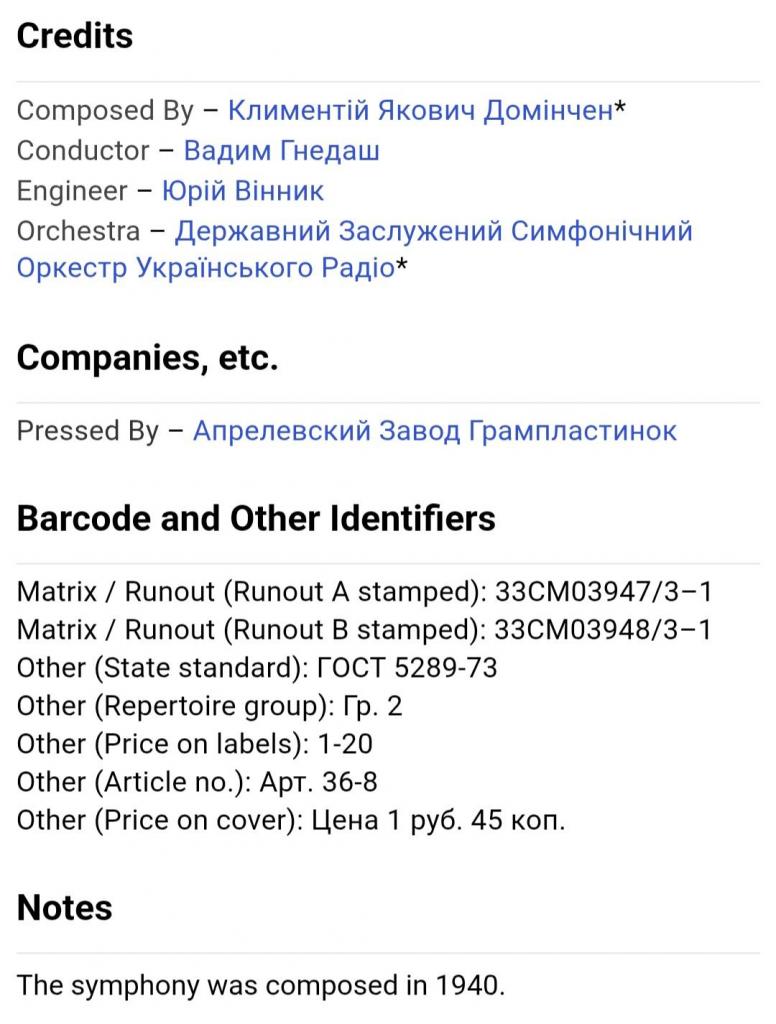Click the Pressed By label
Image resolution: width=776 pixels, height=1024 pixels.
pos(87,431)
